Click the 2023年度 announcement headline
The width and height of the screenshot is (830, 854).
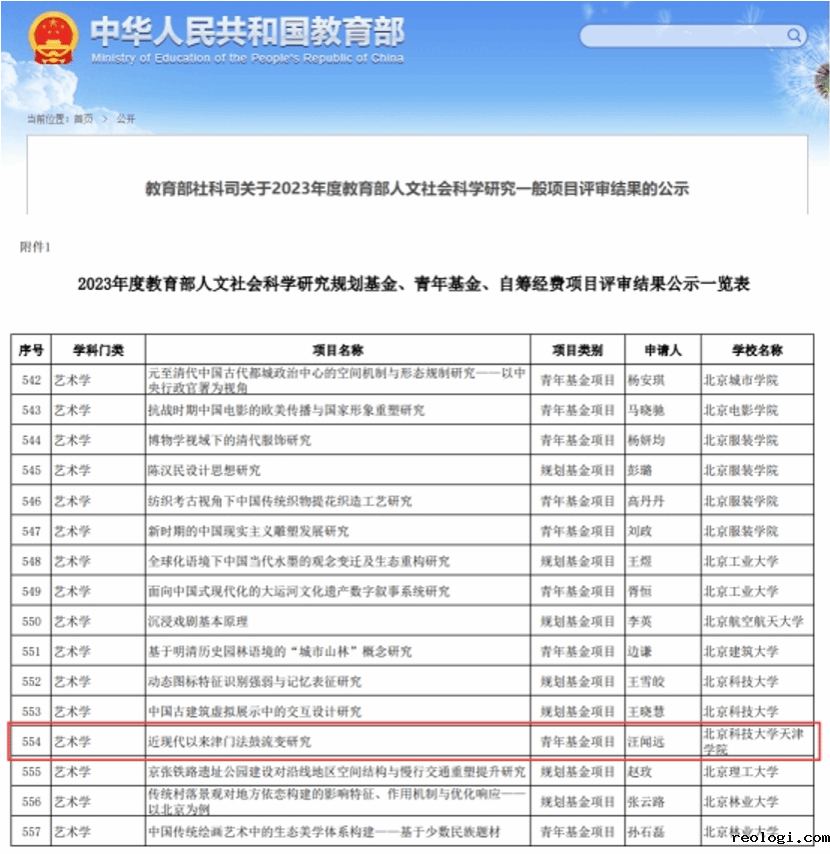pyautogui.click(x=417, y=189)
